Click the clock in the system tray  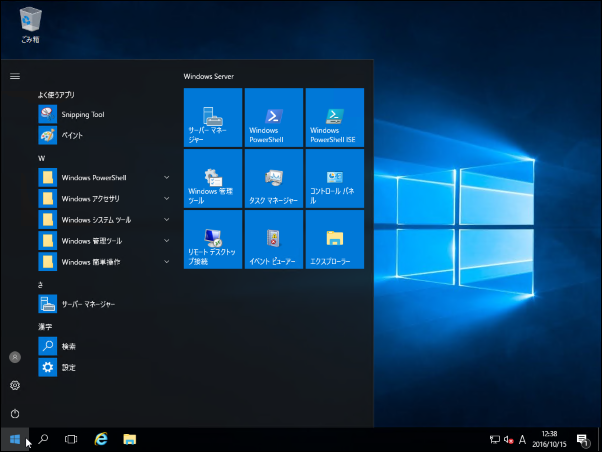(549, 439)
